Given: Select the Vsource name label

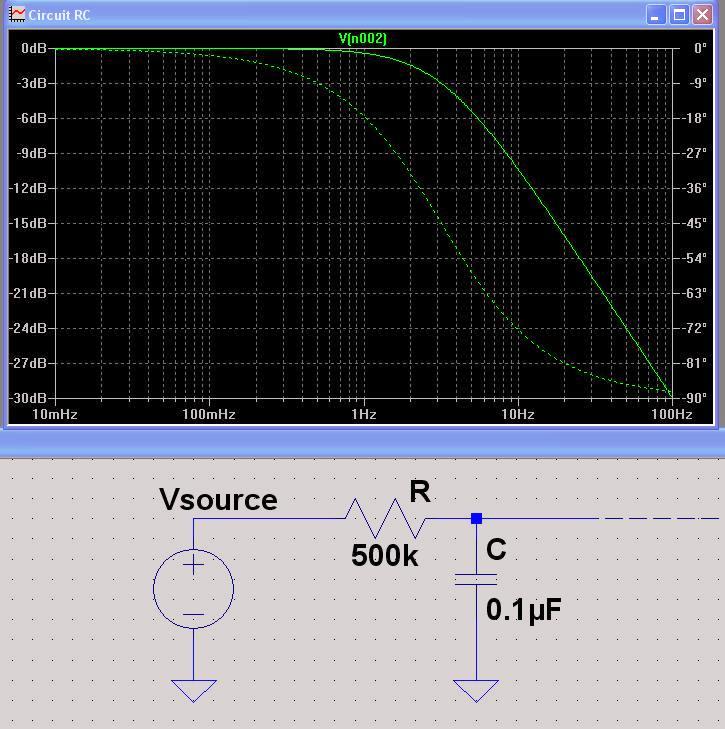Looking at the screenshot, I should tap(218, 499).
